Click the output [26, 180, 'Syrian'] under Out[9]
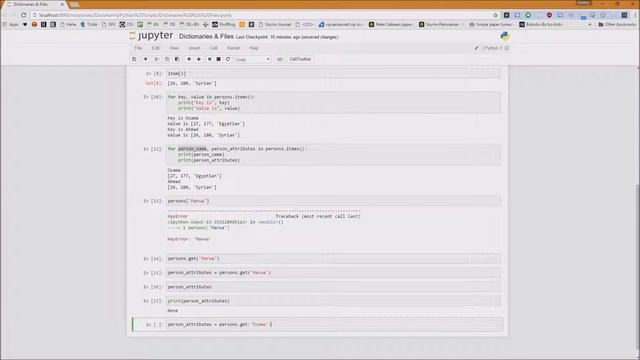This screenshot has height=360, width=640. (x=192, y=83)
